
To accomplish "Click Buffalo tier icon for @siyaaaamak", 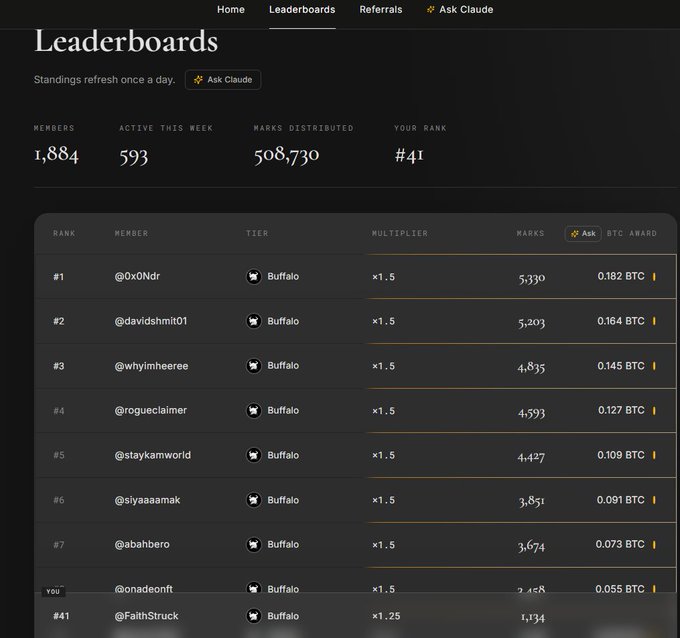I will (x=254, y=500).
